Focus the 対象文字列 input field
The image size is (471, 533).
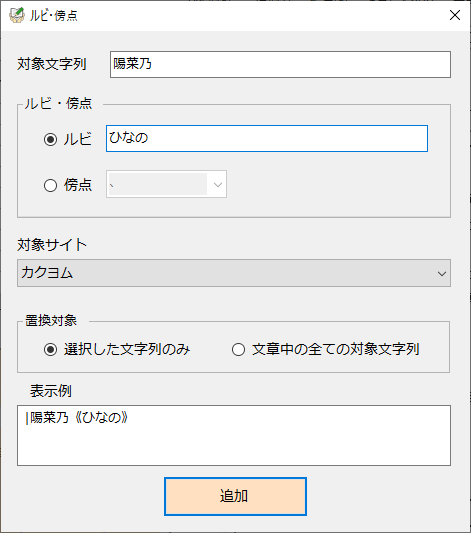(x=280, y=65)
